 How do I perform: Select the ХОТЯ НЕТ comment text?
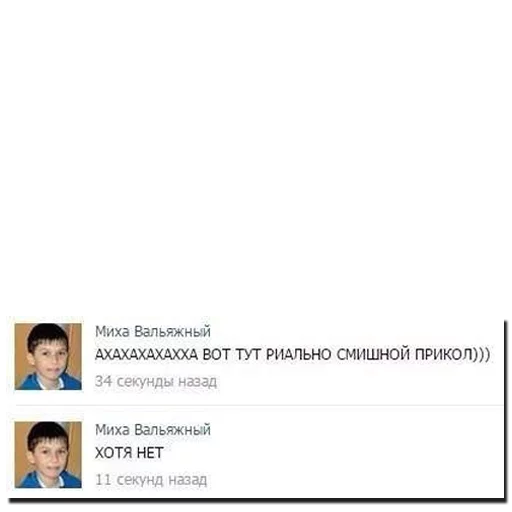point(129,453)
